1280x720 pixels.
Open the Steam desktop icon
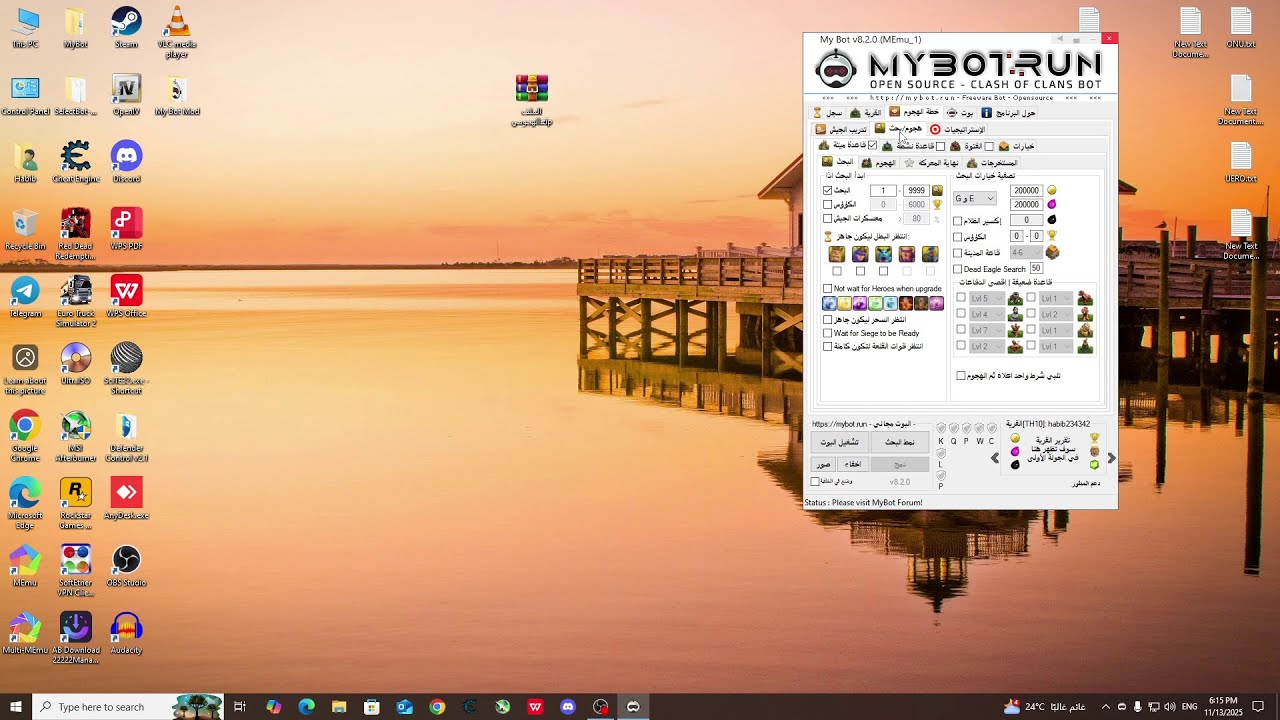[126, 27]
